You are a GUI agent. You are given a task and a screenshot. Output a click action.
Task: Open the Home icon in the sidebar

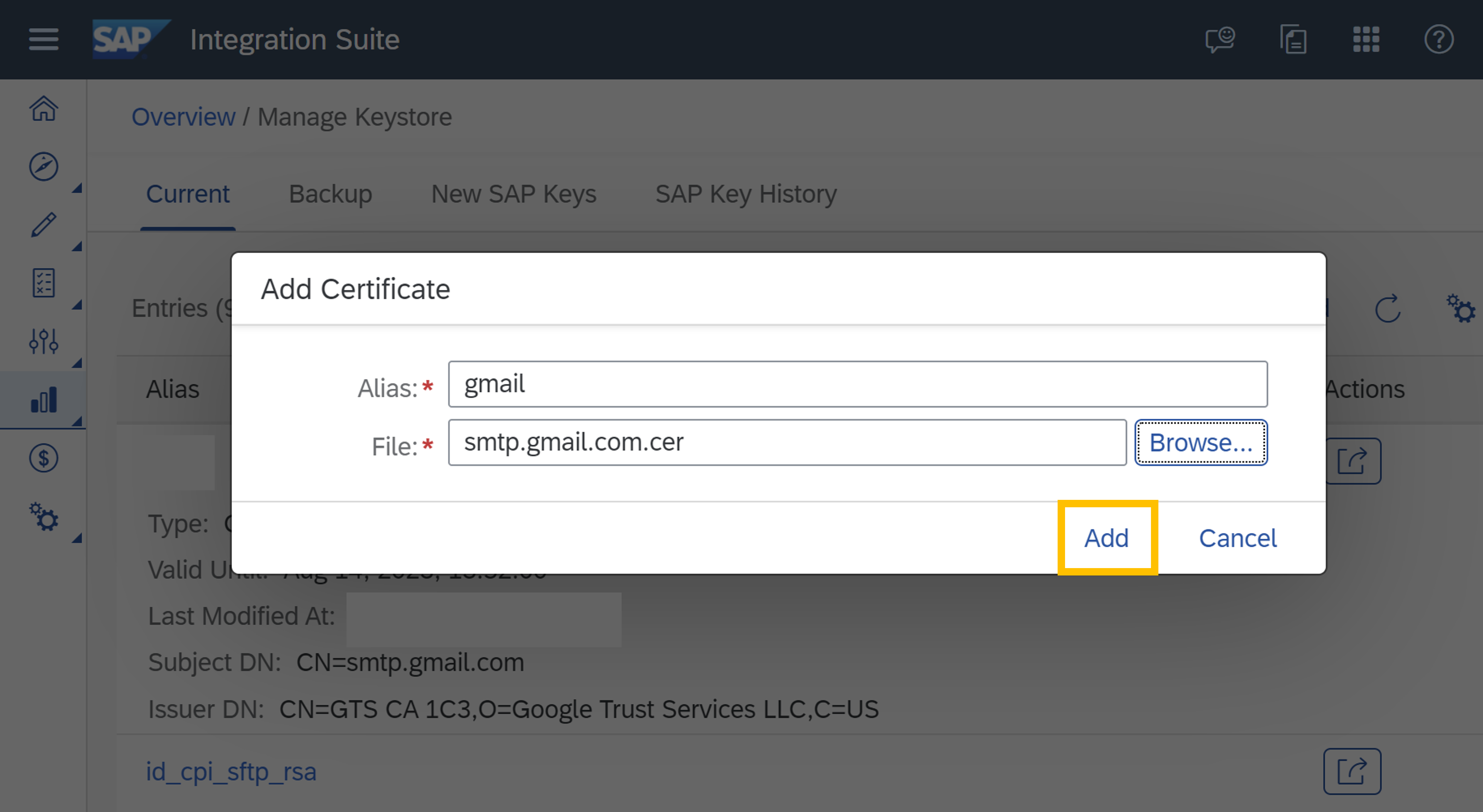coord(44,108)
